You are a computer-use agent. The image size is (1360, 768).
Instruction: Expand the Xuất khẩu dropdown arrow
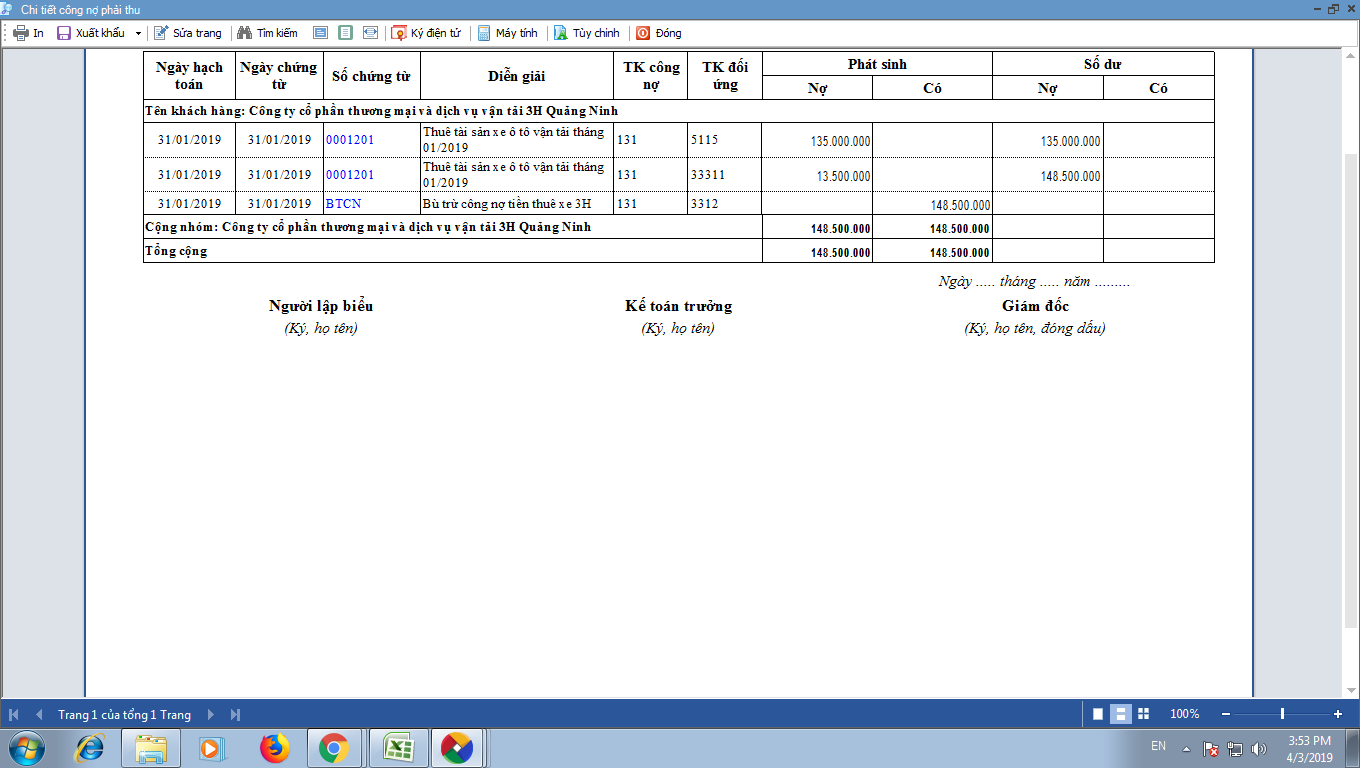coord(138,33)
